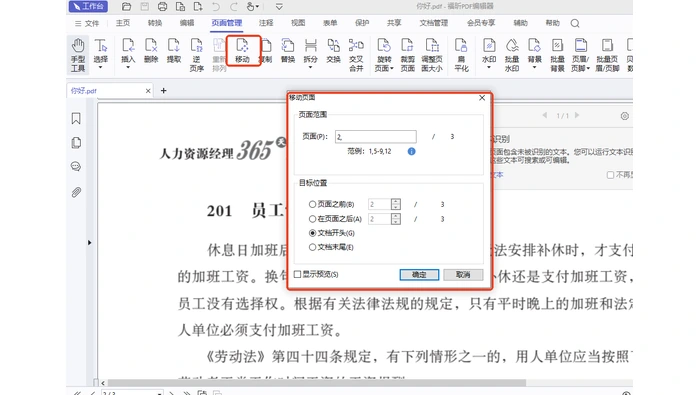The height and width of the screenshot is (395, 700).
Task: Switch to the 转换 ribbon tab
Action: coord(155,23)
